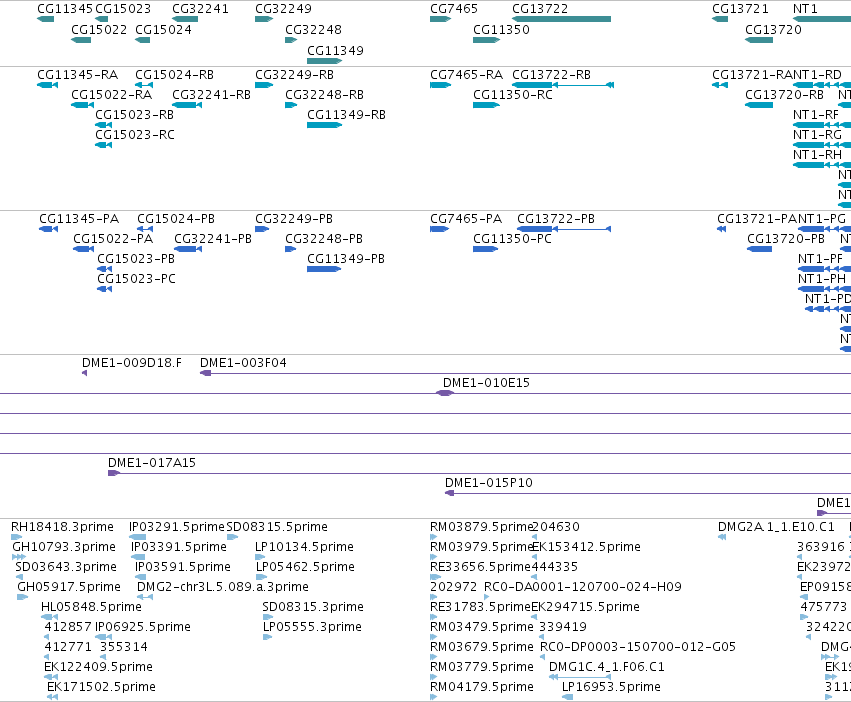
Task: Select the CG15023-PB protein label
Action: 136,260
